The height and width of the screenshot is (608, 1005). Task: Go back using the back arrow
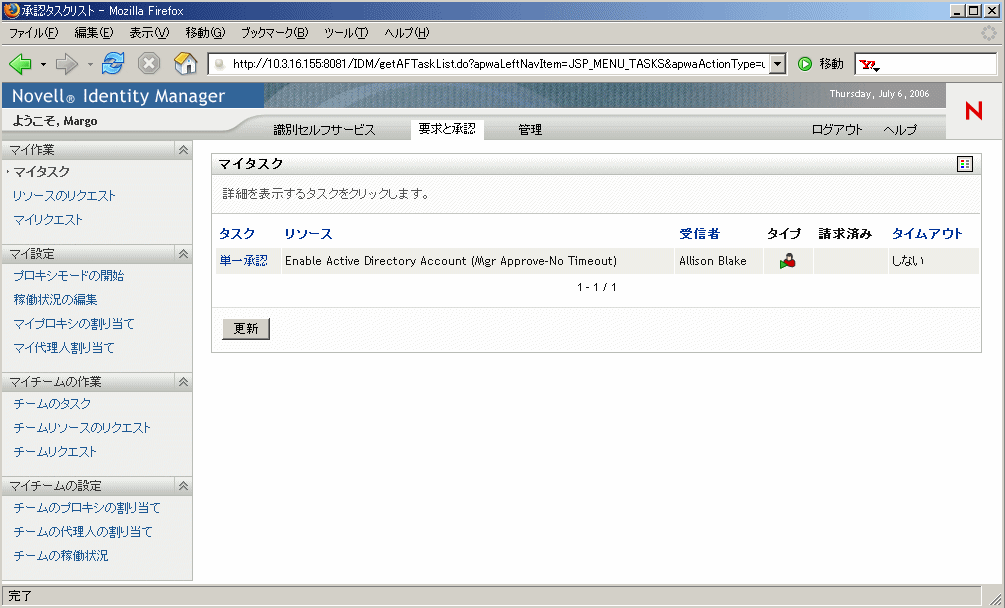(x=18, y=63)
